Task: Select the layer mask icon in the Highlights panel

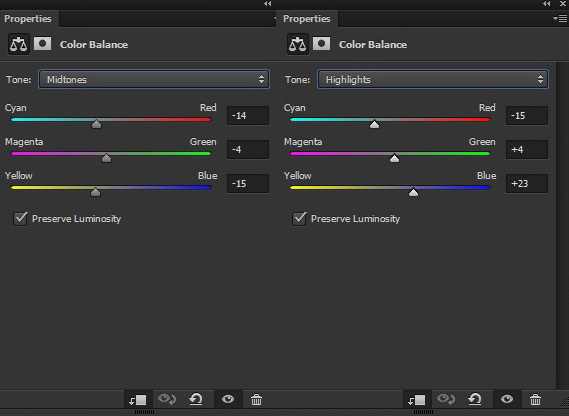Action: coord(321,44)
